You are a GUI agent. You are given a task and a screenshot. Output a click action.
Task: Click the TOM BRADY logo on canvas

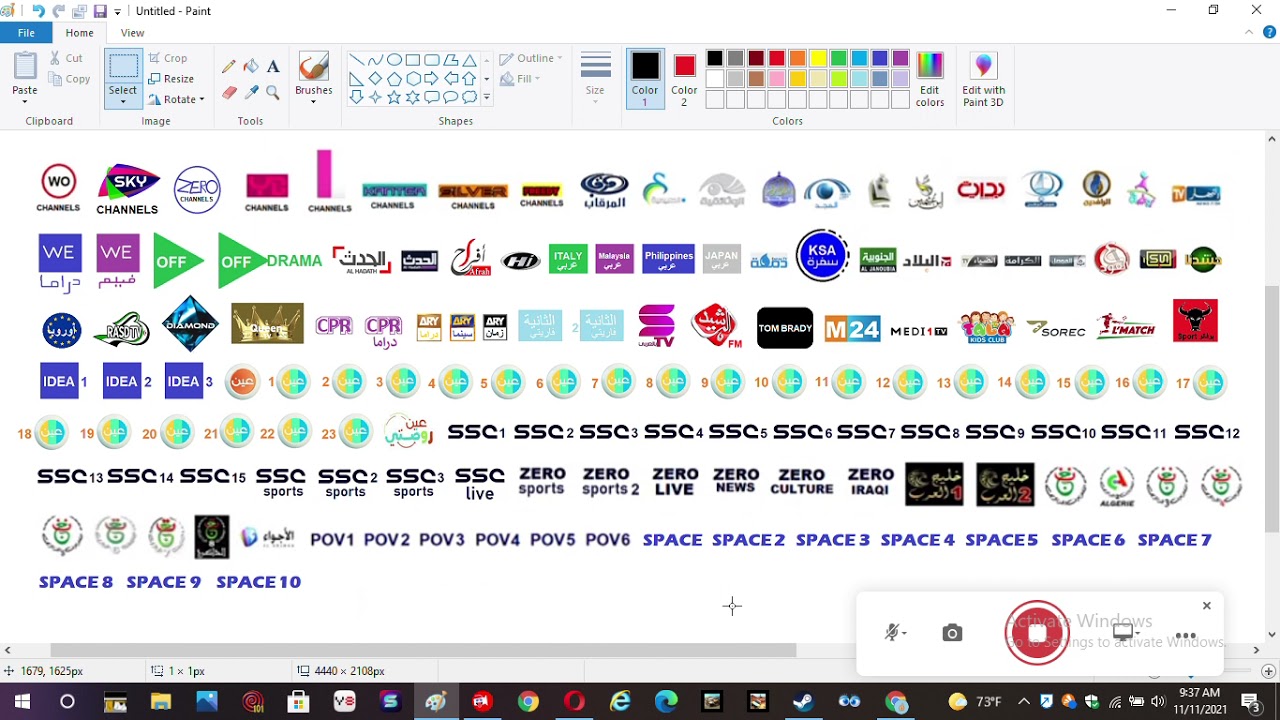coord(785,328)
